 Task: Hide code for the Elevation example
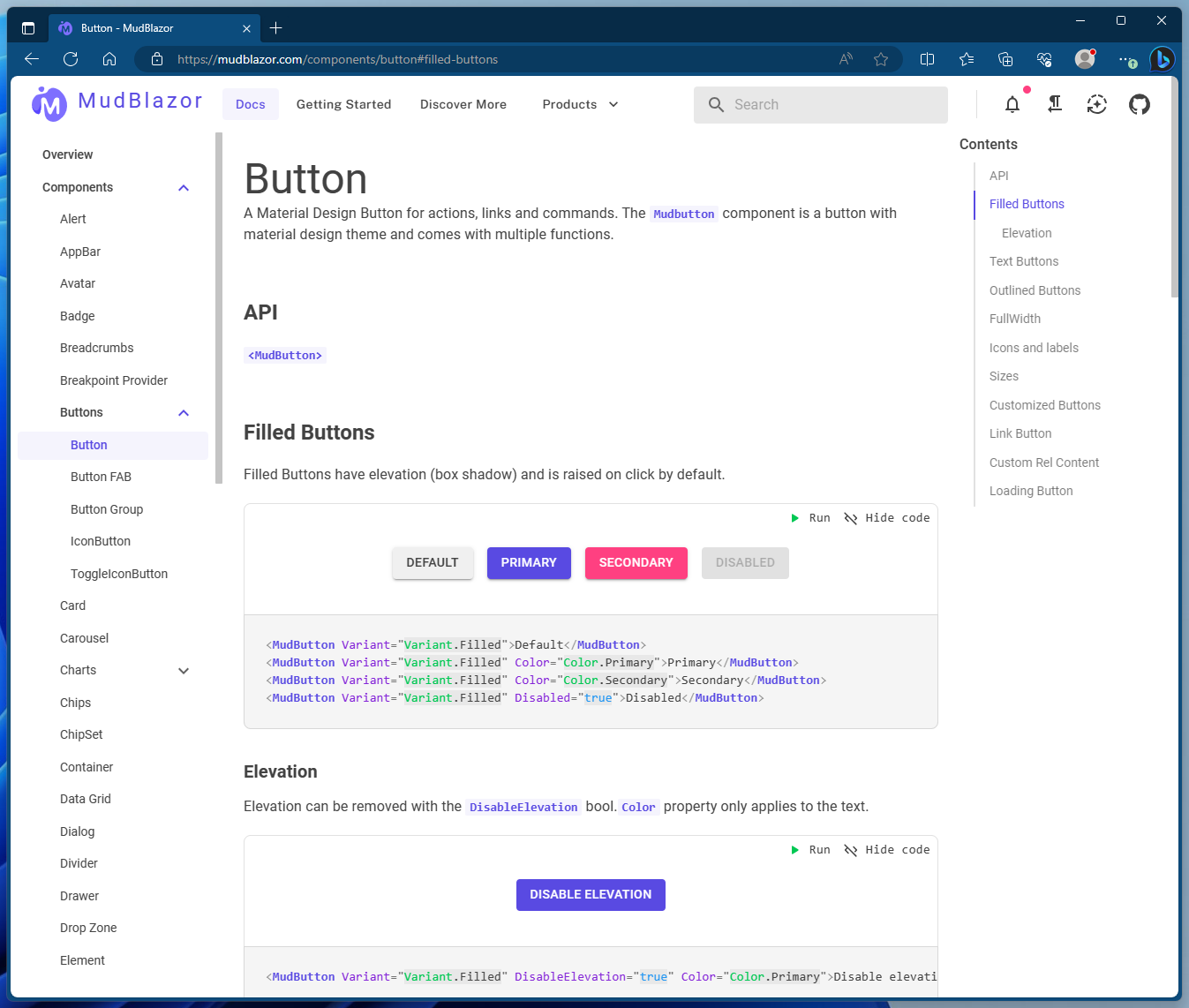coord(886,849)
